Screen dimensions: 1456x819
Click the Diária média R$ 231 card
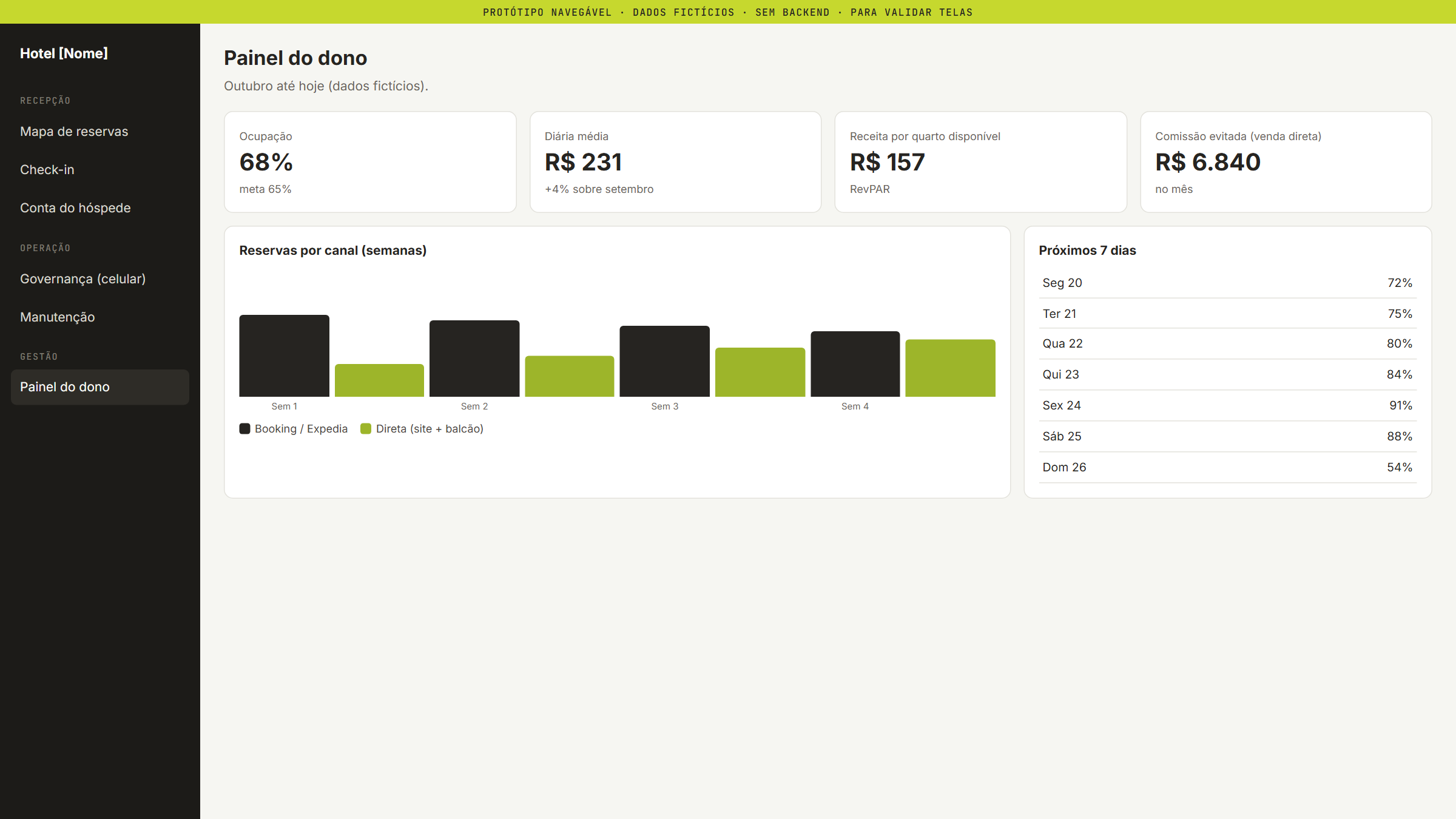pyautogui.click(x=675, y=162)
